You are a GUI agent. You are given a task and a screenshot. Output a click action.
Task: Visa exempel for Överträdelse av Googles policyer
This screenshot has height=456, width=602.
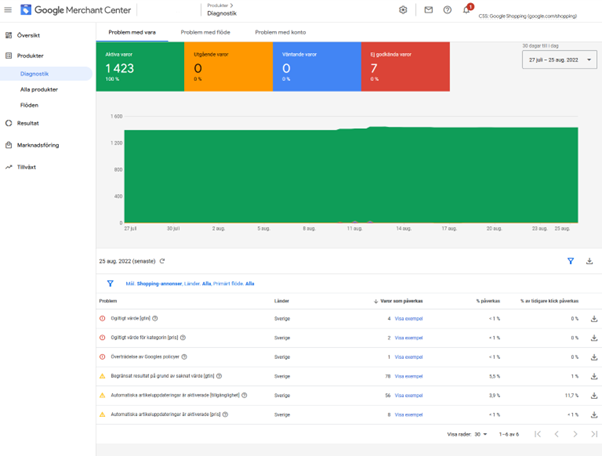pos(408,357)
